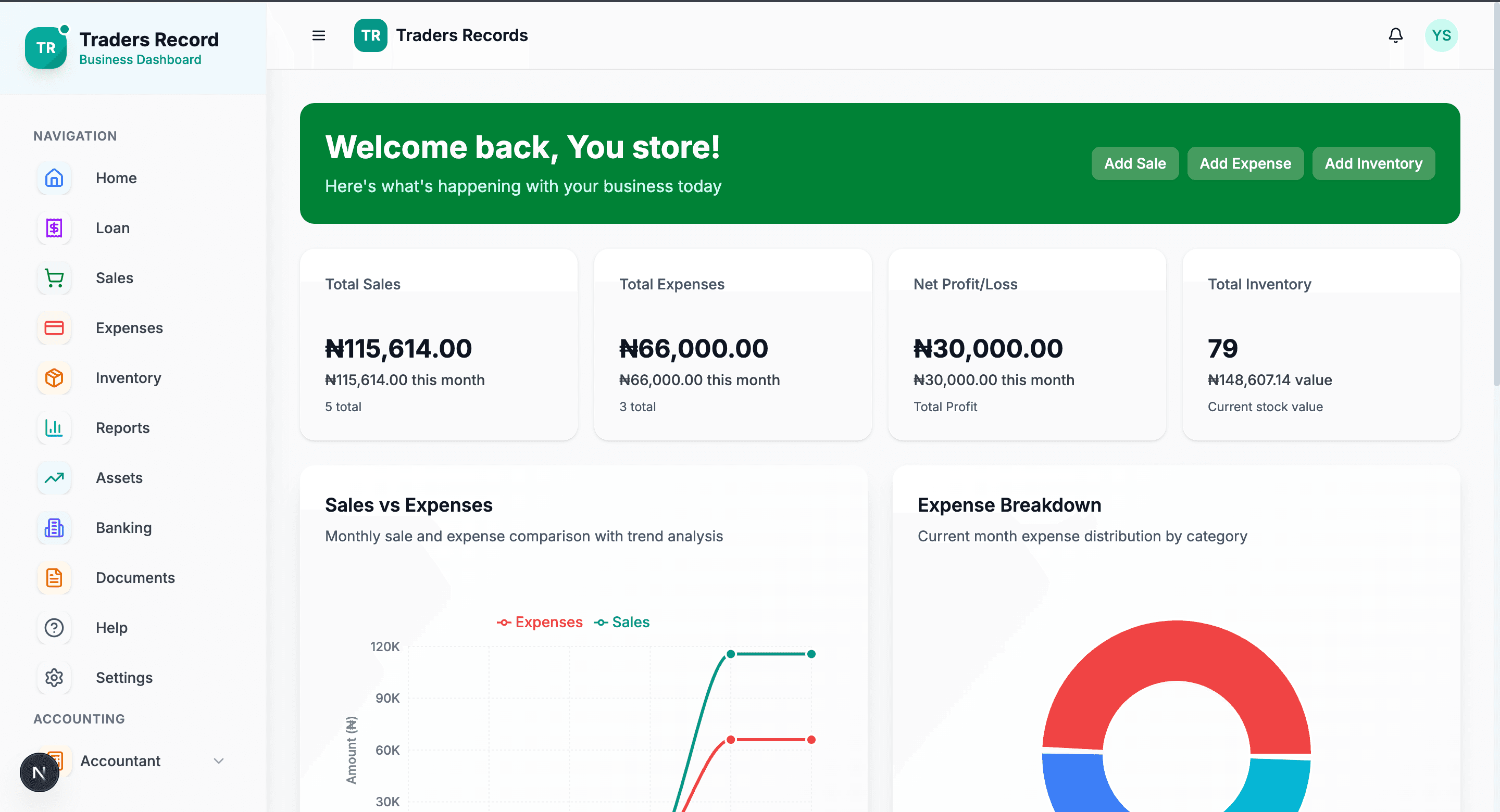Toggle the Sales series in chart legend
The height and width of the screenshot is (812, 1500).
point(621,621)
